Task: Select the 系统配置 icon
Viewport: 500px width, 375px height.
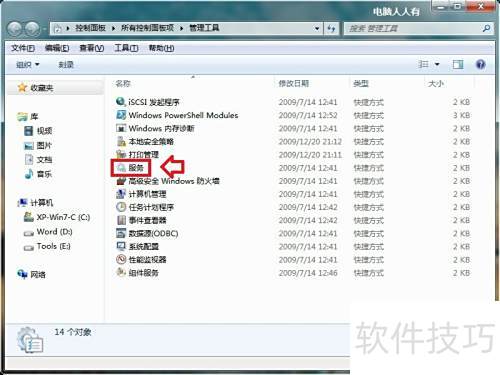Action: [x=120, y=246]
